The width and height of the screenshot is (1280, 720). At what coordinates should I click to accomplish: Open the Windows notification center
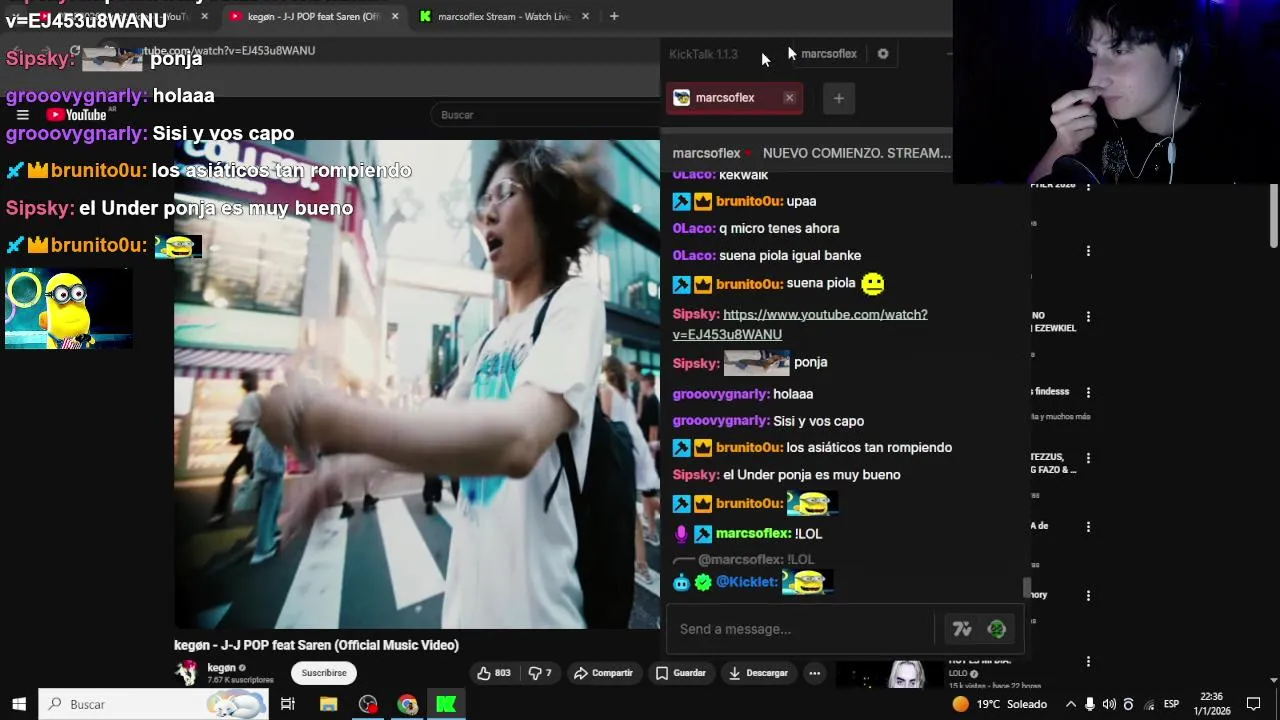pos(1253,704)
